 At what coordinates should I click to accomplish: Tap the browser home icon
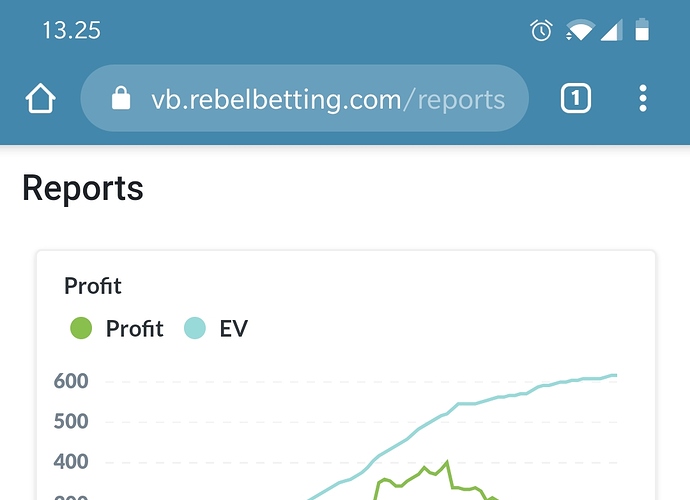click(40, 98)
